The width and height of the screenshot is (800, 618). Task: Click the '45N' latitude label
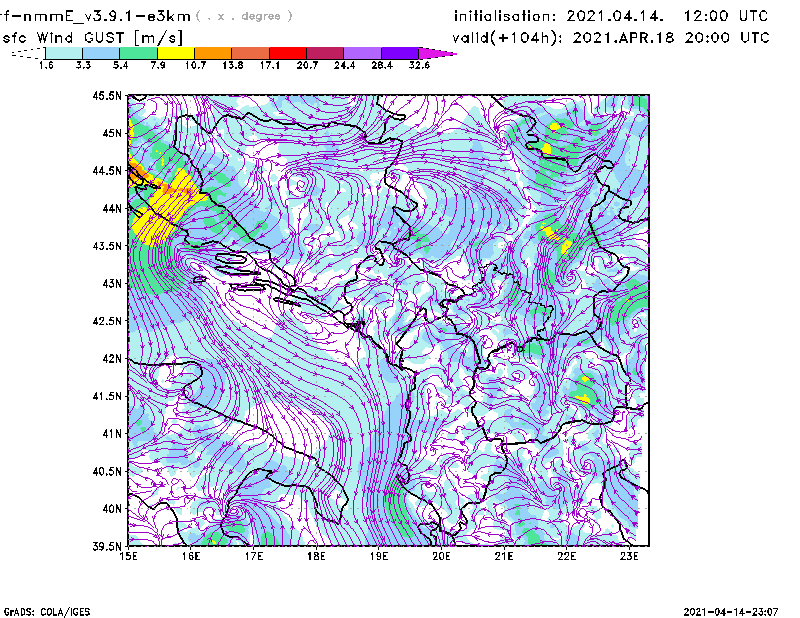113,133
